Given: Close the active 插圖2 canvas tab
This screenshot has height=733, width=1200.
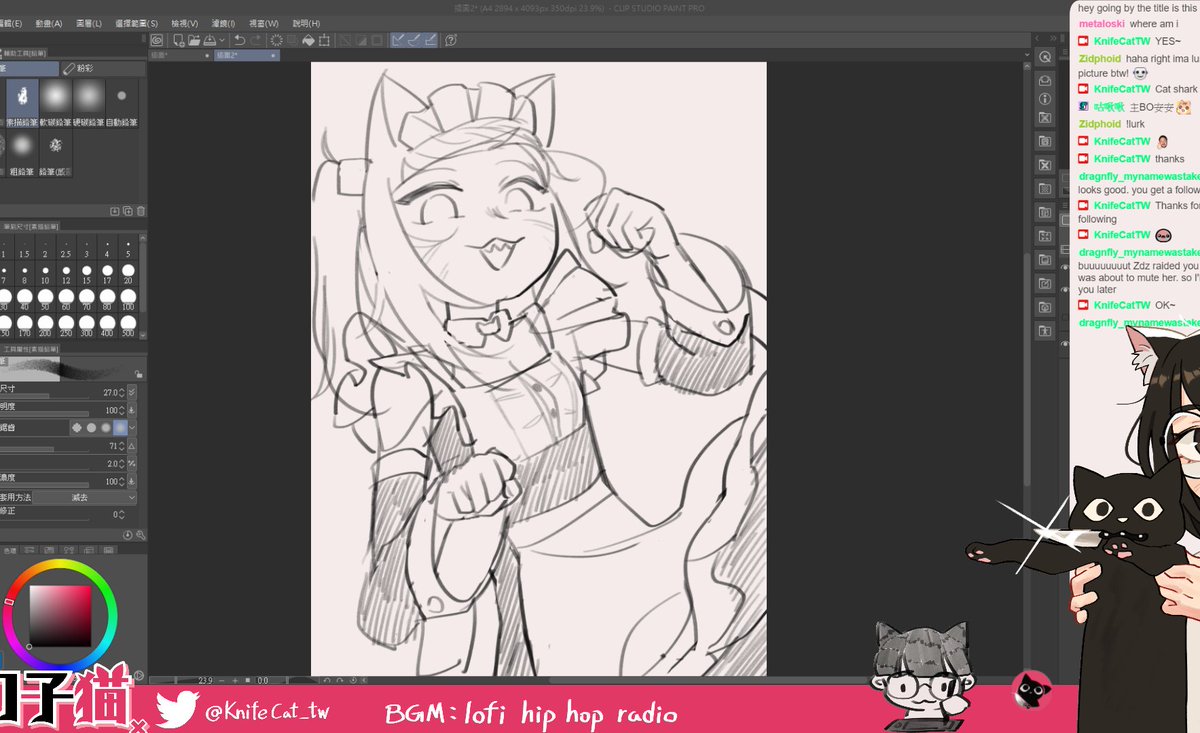Looking at the screenshot, I should [273, 56].
